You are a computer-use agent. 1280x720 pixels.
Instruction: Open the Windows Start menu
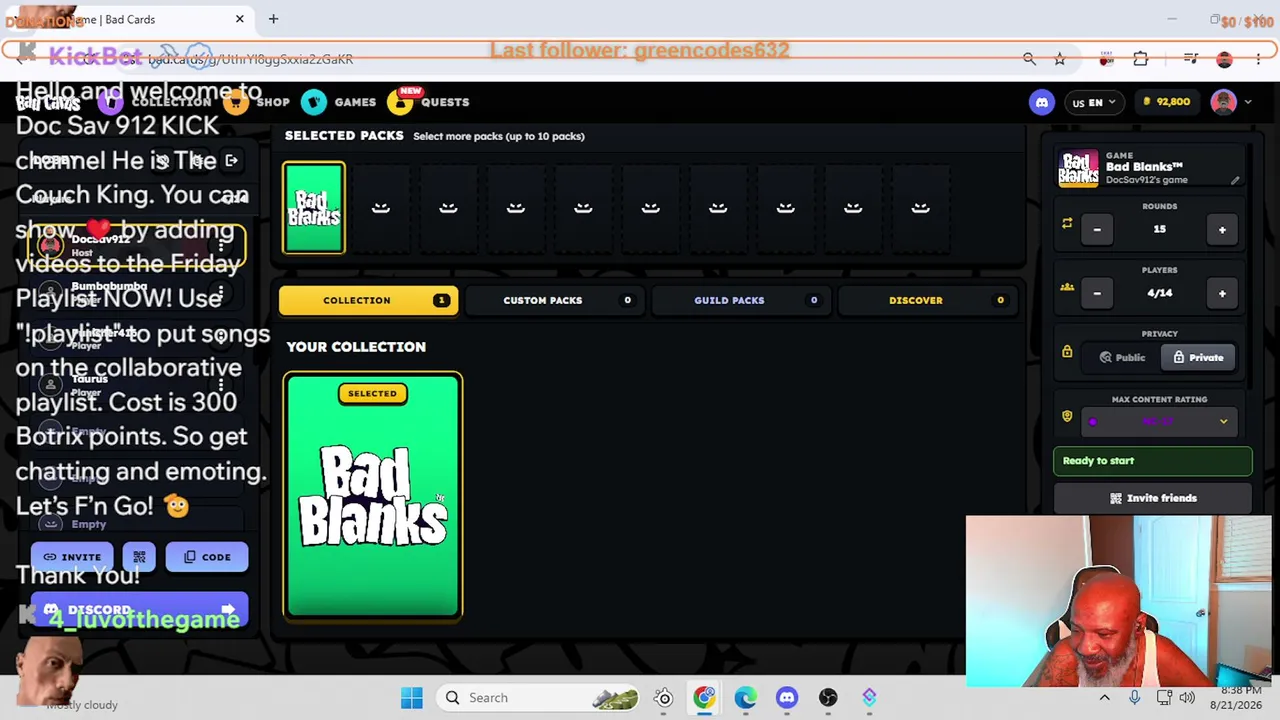click(x=411, y=698)
